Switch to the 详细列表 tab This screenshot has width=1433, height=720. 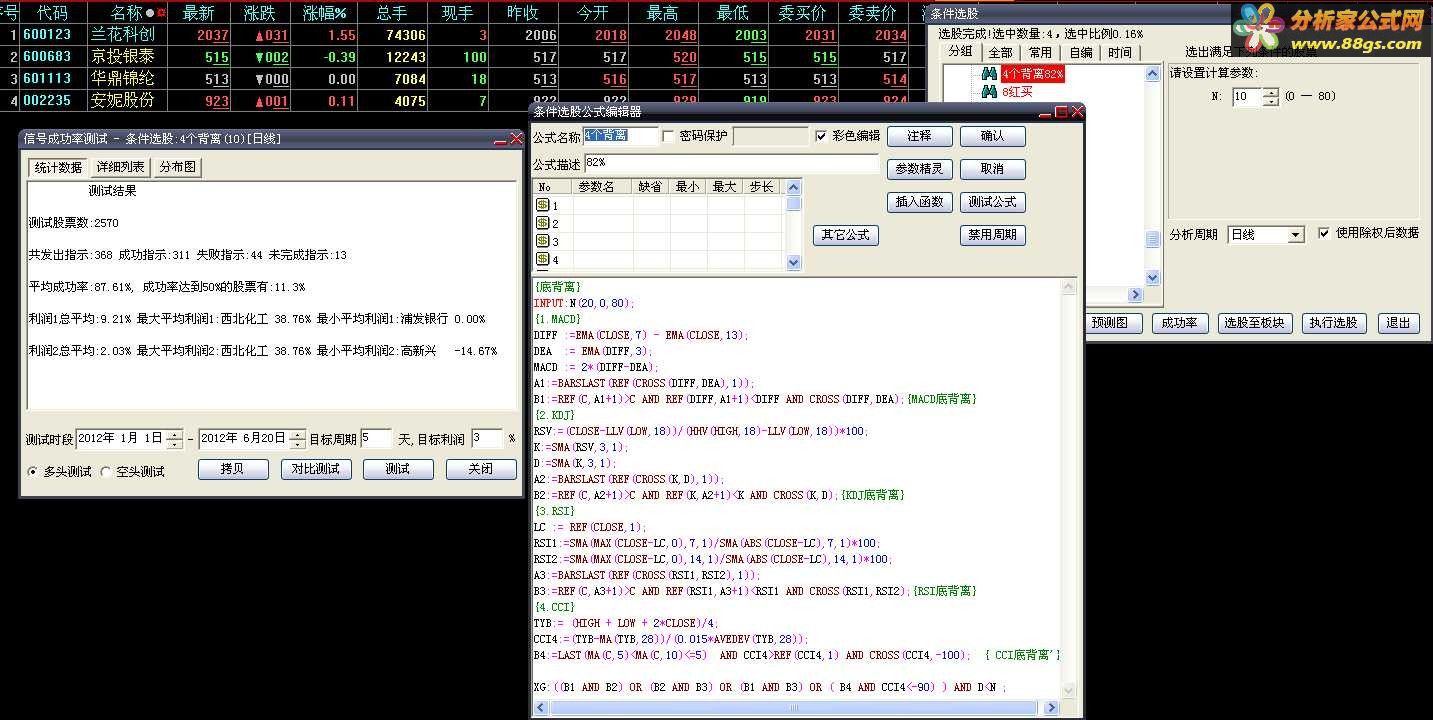tap(121, 167)
